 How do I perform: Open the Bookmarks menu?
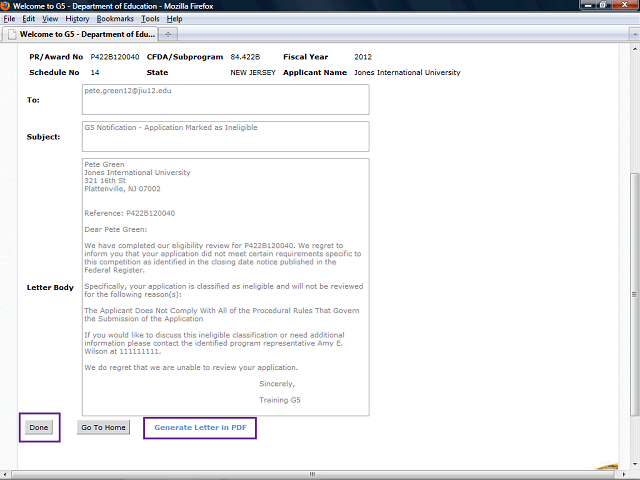pyautogui.click(x=115, y=19)
